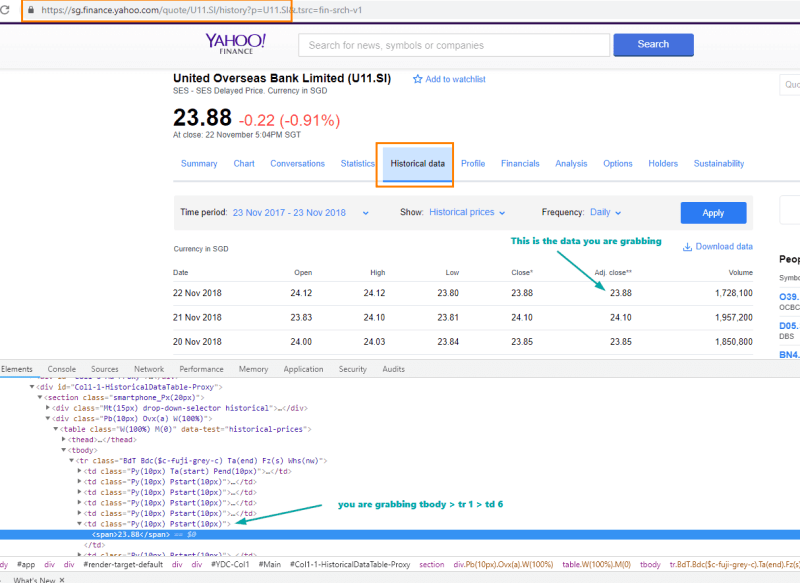Screen dimensions: 800x583
Task: Open the Summary tab
Action: pyautogui.click(x=199, y=164)
